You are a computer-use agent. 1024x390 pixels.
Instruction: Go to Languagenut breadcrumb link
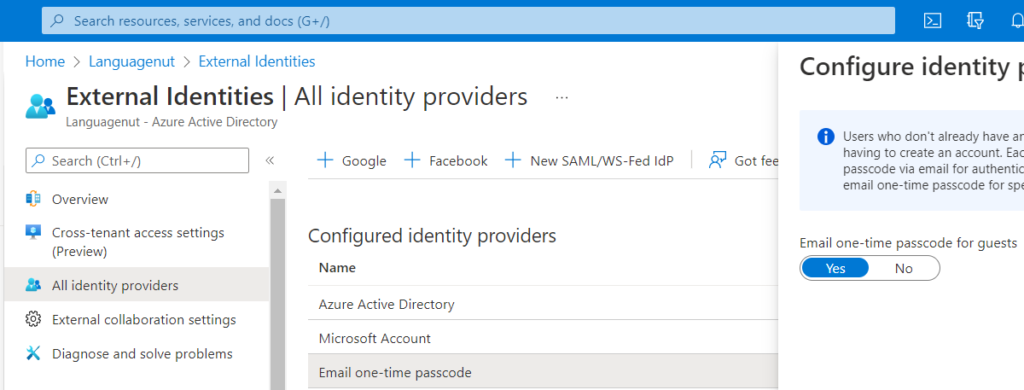pos(132,61)
